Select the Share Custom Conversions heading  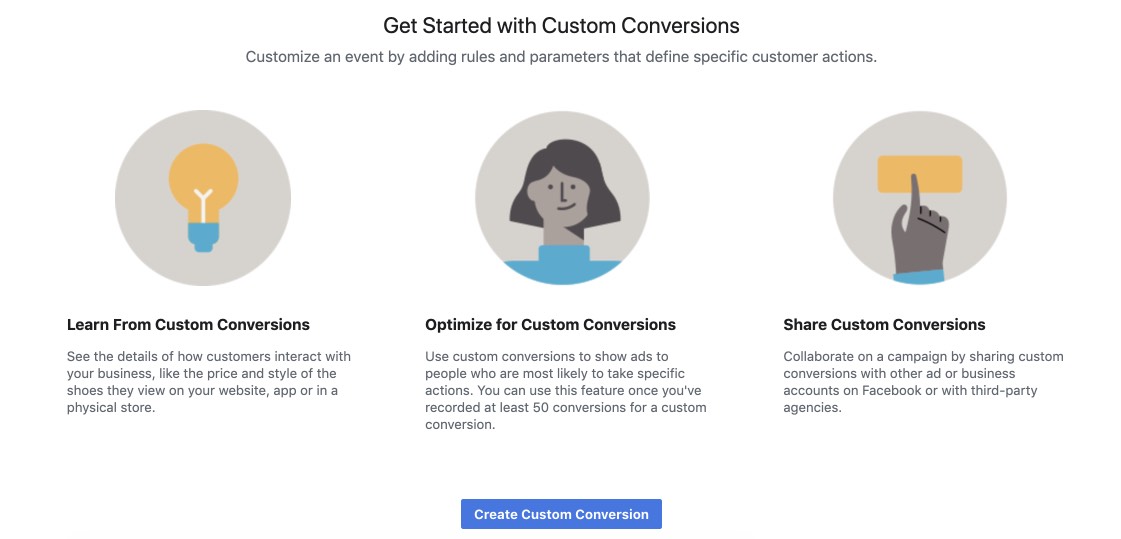(x=884, y=325)
